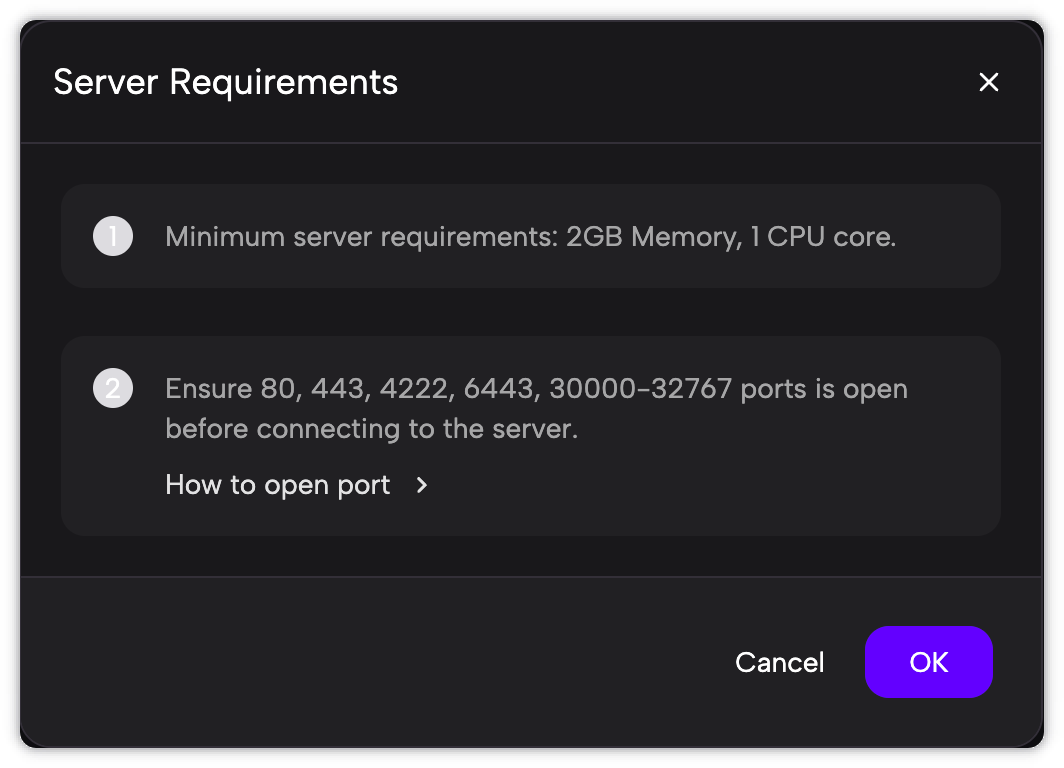The image size is (1064, 768).
Task: Click 'before connecting to the server' text
Action: pyautogui.click(x=371, y=429)
